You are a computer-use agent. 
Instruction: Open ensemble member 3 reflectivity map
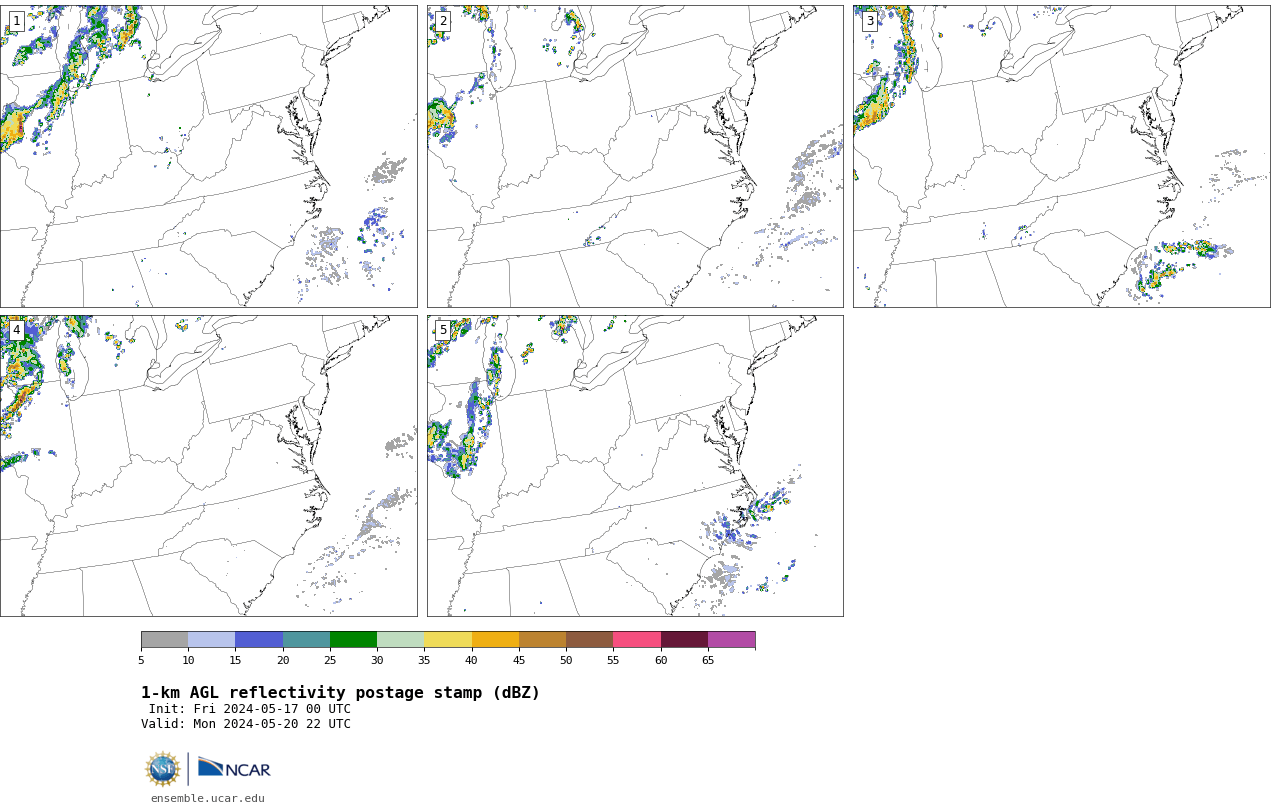pyautogui.click(x=1061, y=156)
